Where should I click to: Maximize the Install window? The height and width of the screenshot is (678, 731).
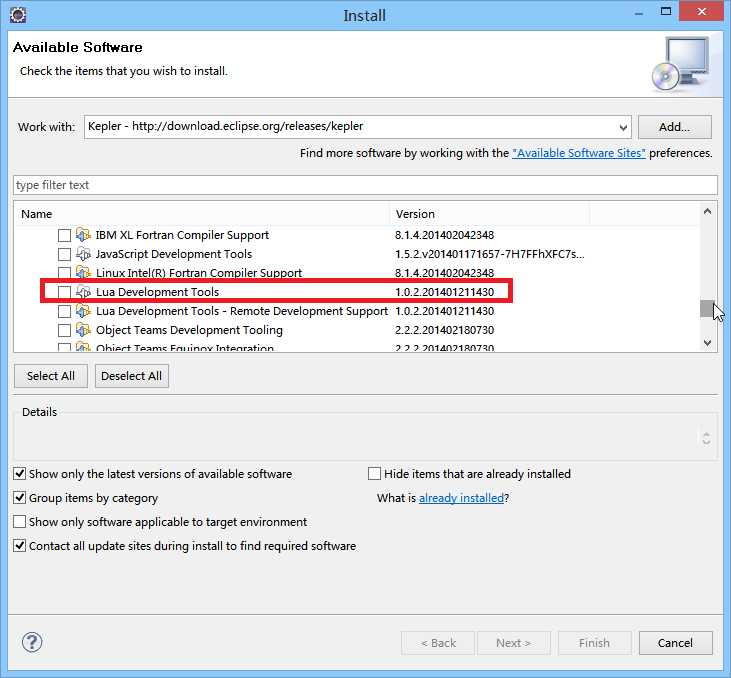coord(666,12)
